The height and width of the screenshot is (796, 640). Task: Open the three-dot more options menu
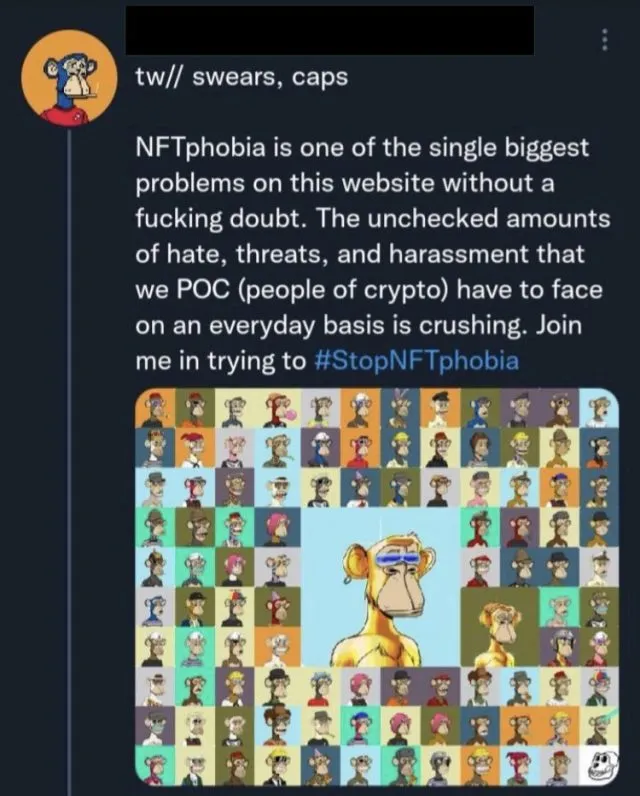click(603, 39)
